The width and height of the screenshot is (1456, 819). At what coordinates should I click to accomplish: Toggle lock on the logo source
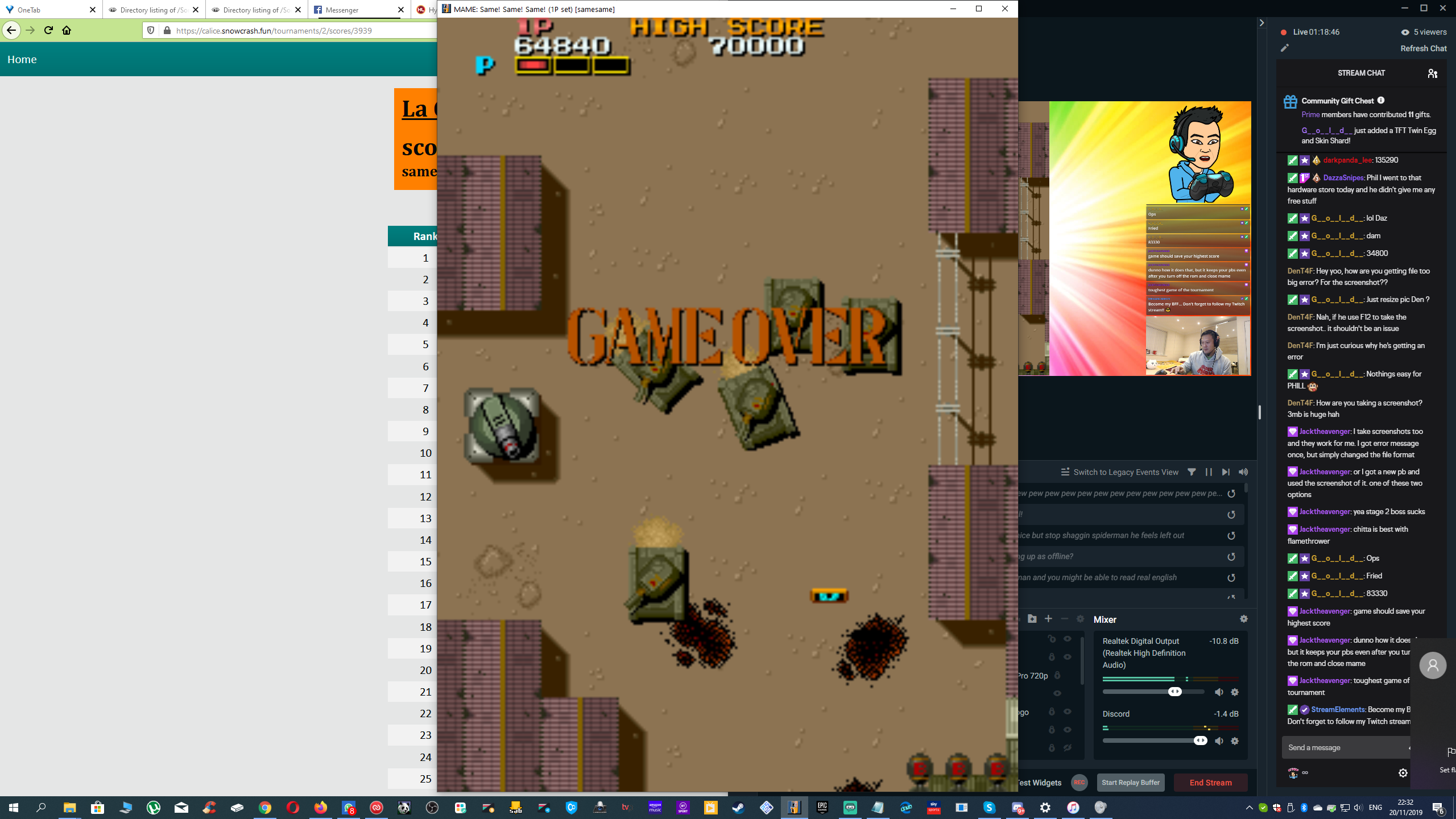coord(1052,712)
